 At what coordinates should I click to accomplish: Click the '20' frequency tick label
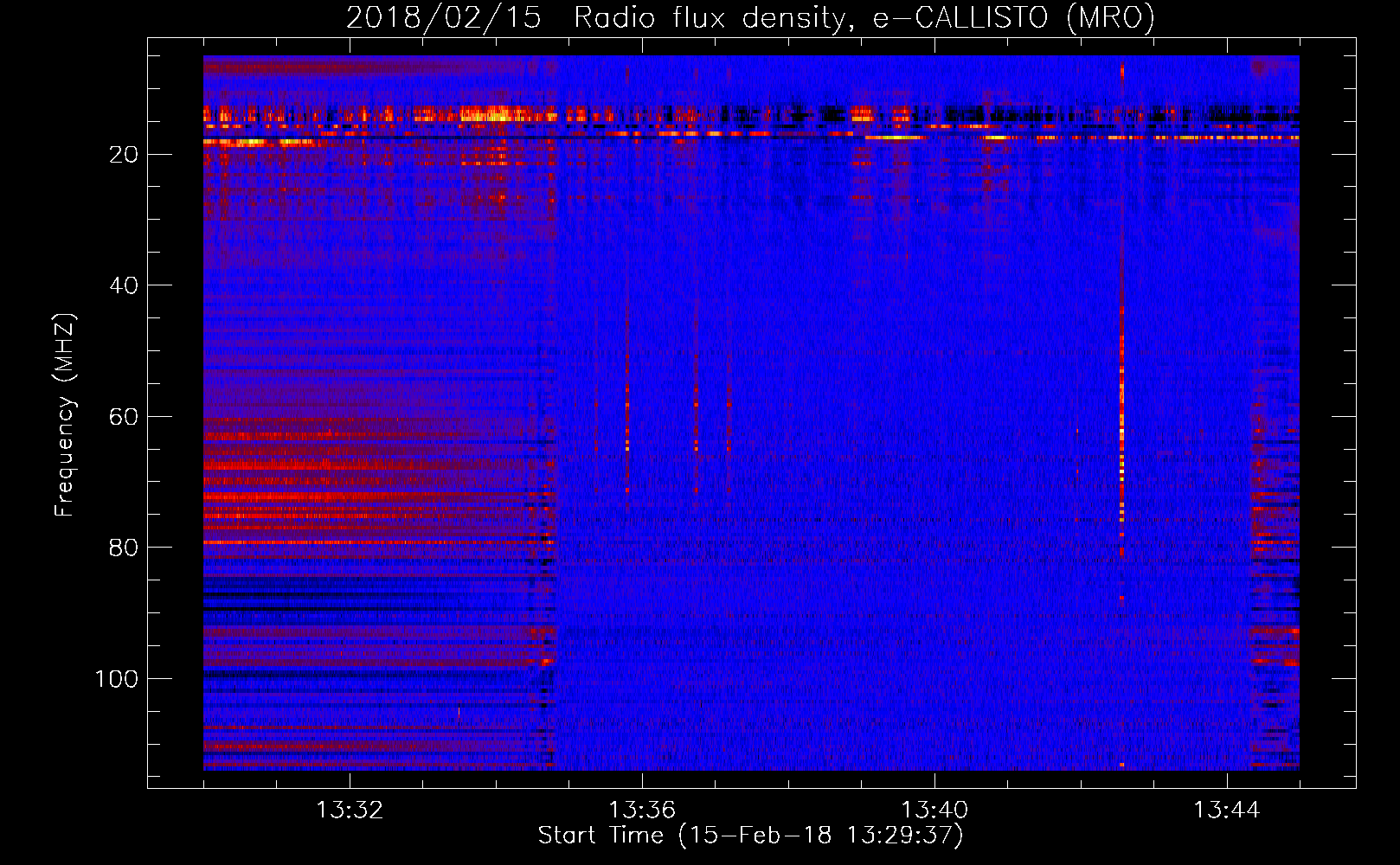124,155
